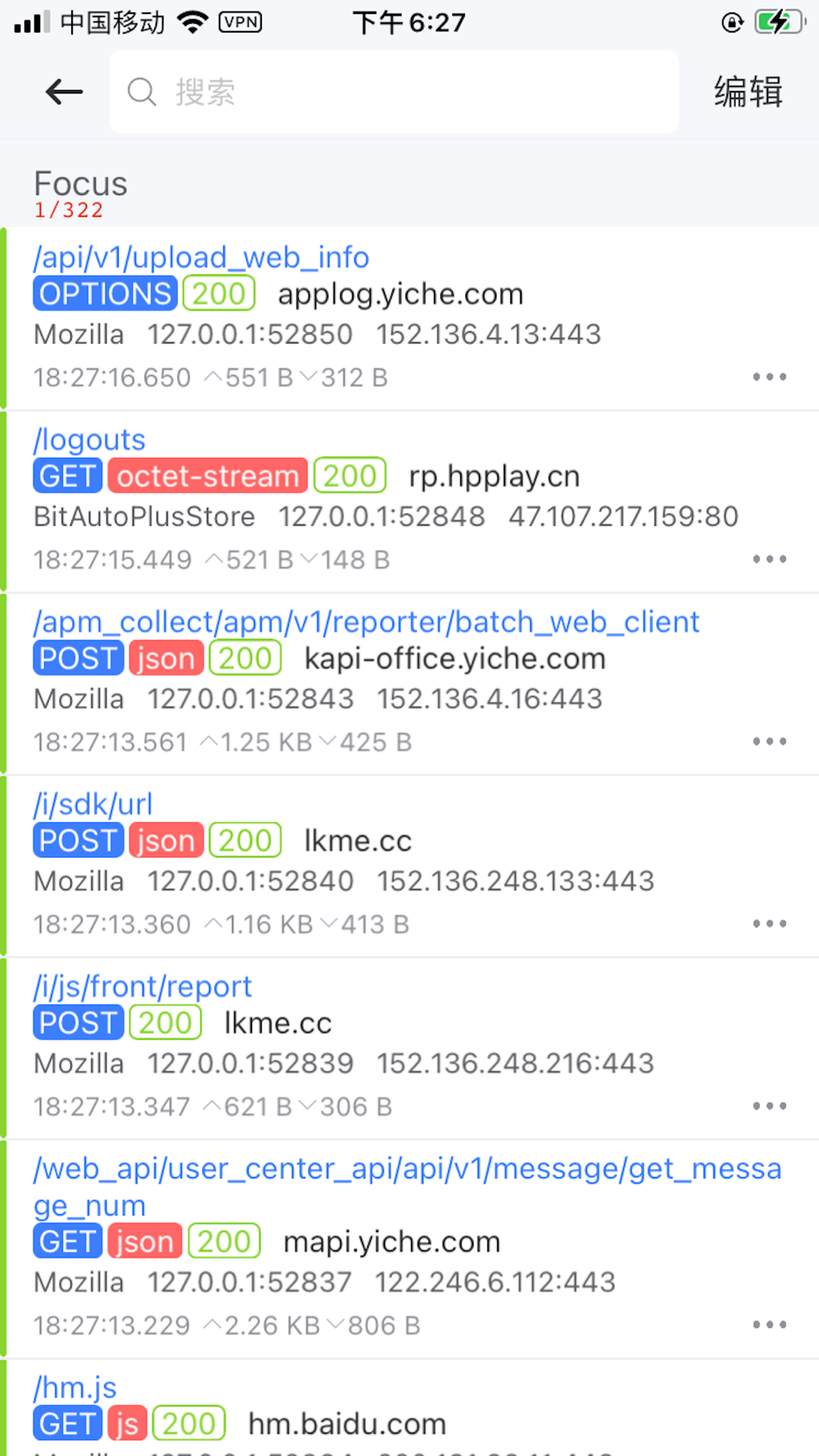Open the /apm_collect batch_web_client request

(x=409, y=684)
